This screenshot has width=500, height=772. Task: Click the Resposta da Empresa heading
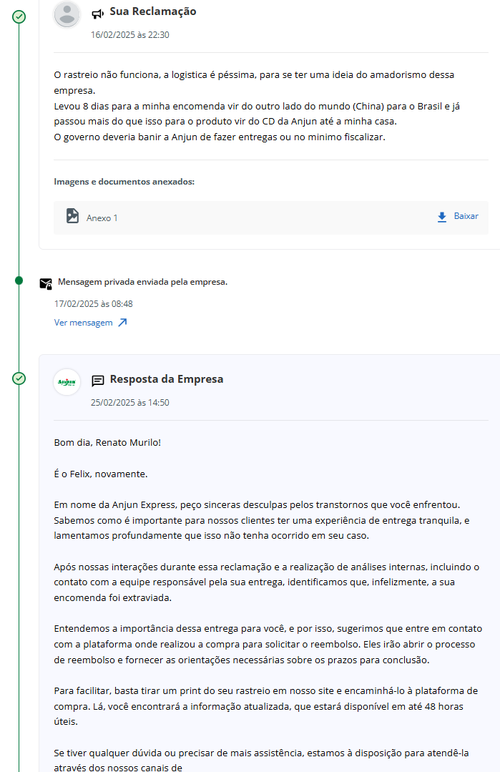click(166, 379)
